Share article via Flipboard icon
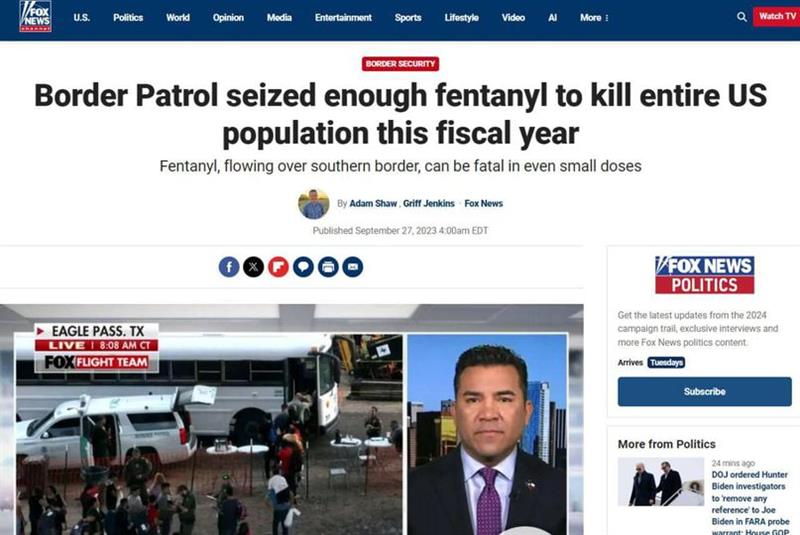This screenshot has height=535, width=800. point(279,267)
